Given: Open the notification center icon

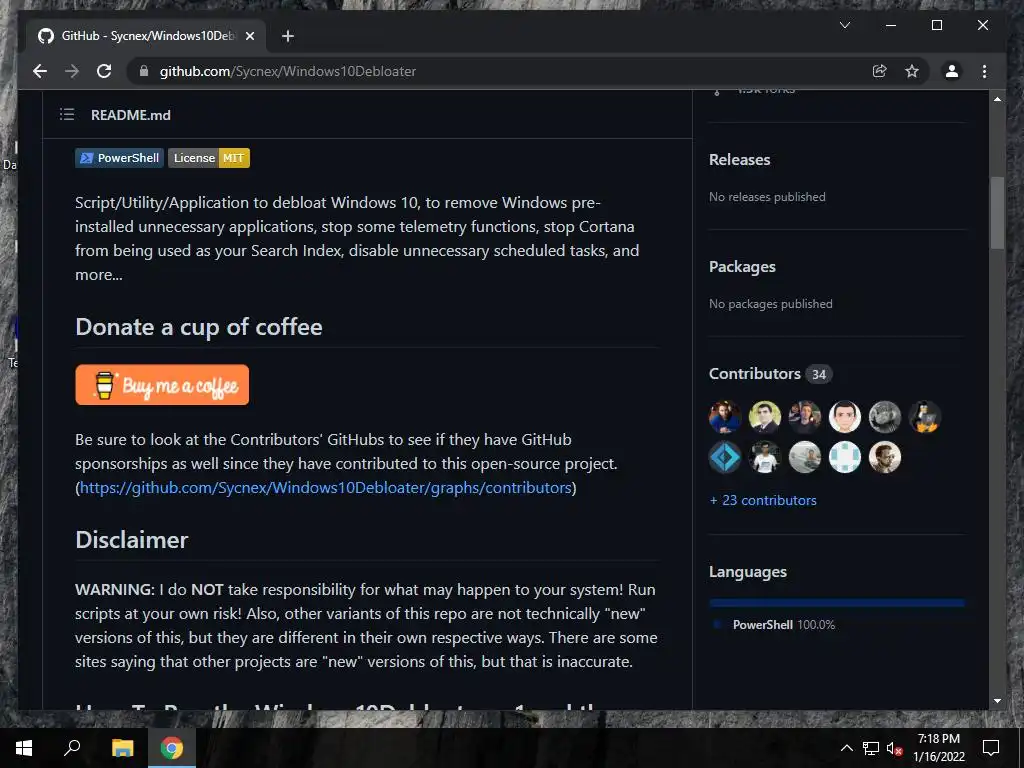Looking at the screenshot, I should (x=991, y=748).
